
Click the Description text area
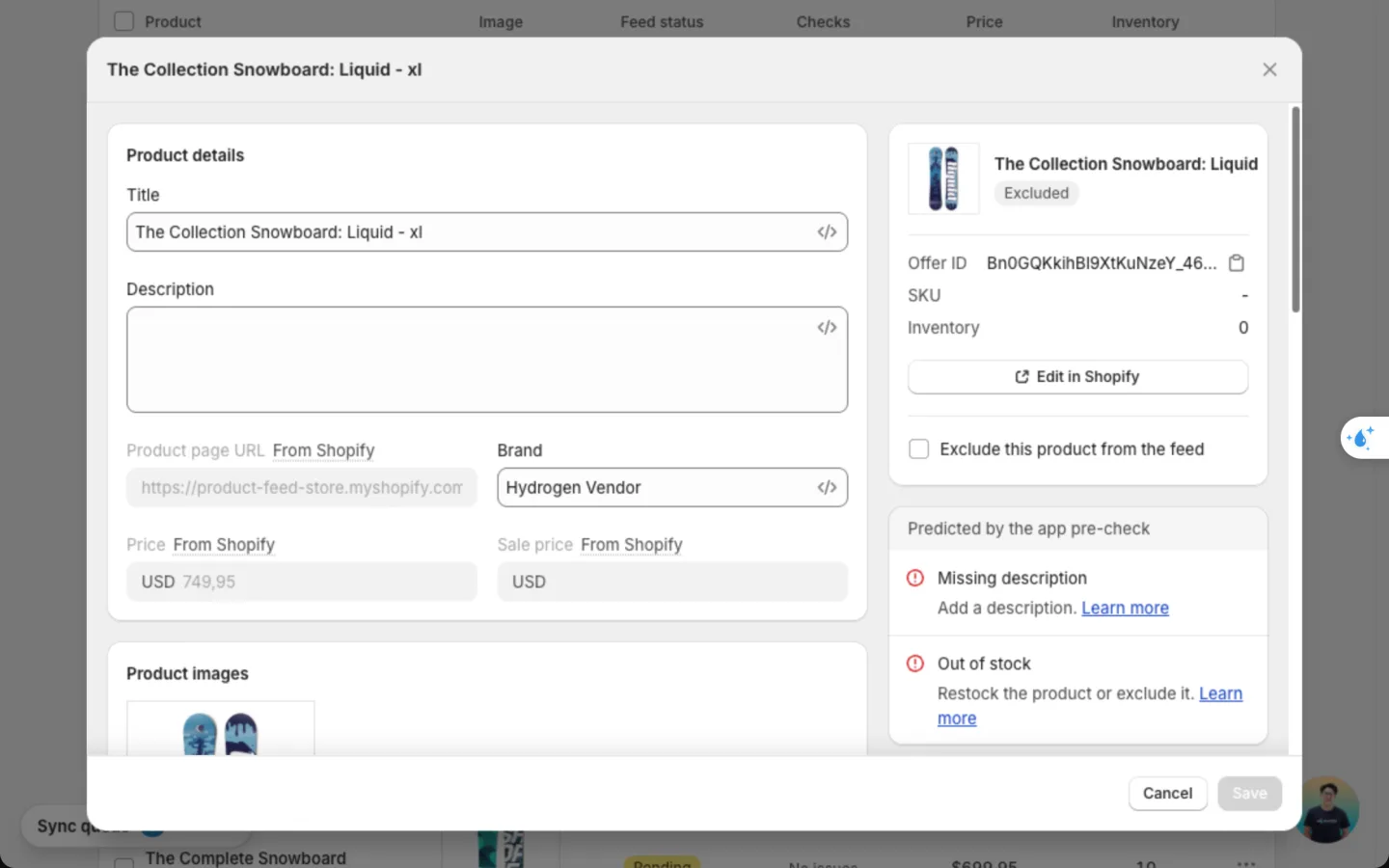pos(487,360)
